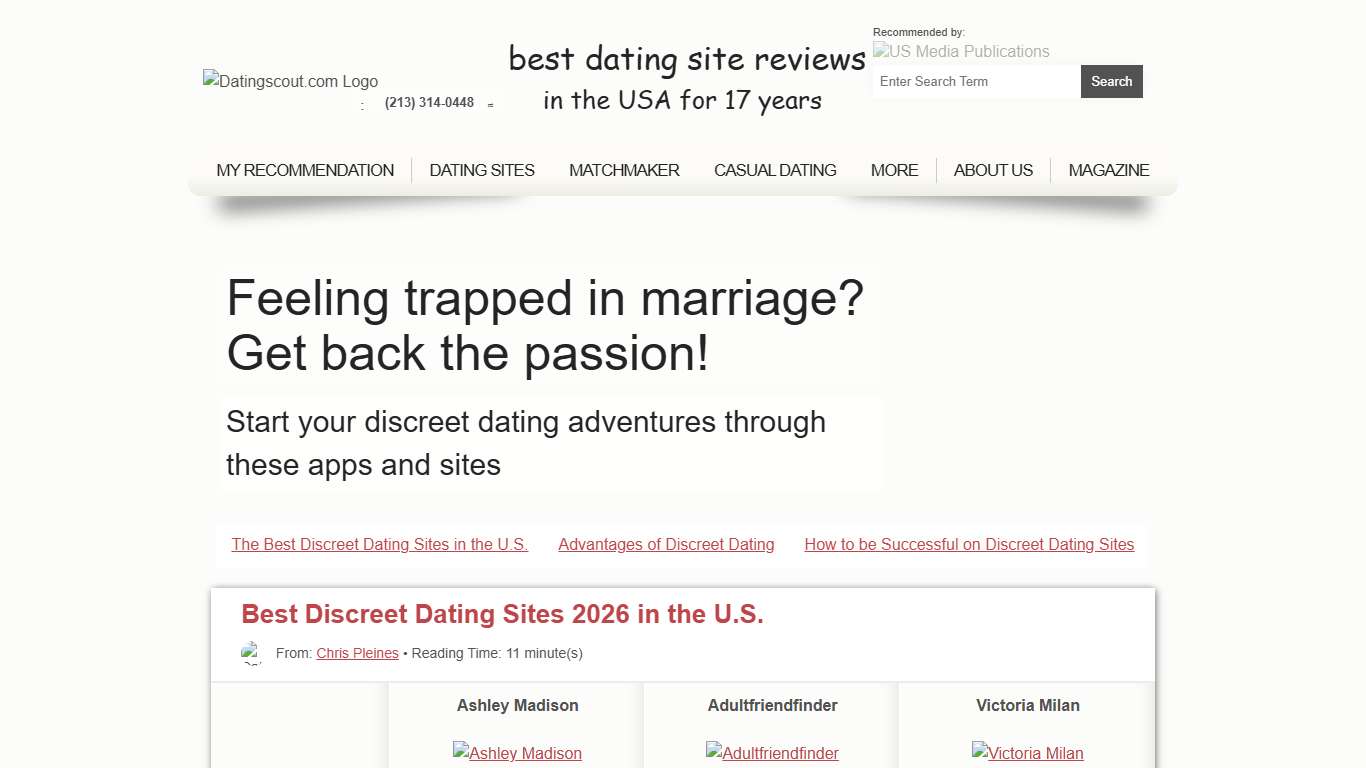Click the Chris Pleines author link
The width and height of the screenshot is (1366, 768).
357,652
